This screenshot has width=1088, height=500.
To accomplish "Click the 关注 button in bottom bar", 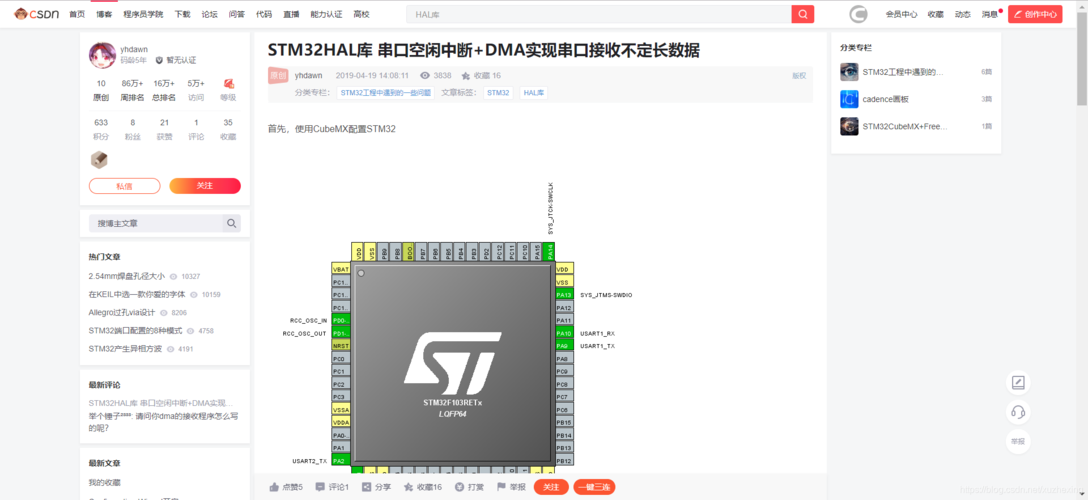I will pyautogui.click(x=551, y=487).
